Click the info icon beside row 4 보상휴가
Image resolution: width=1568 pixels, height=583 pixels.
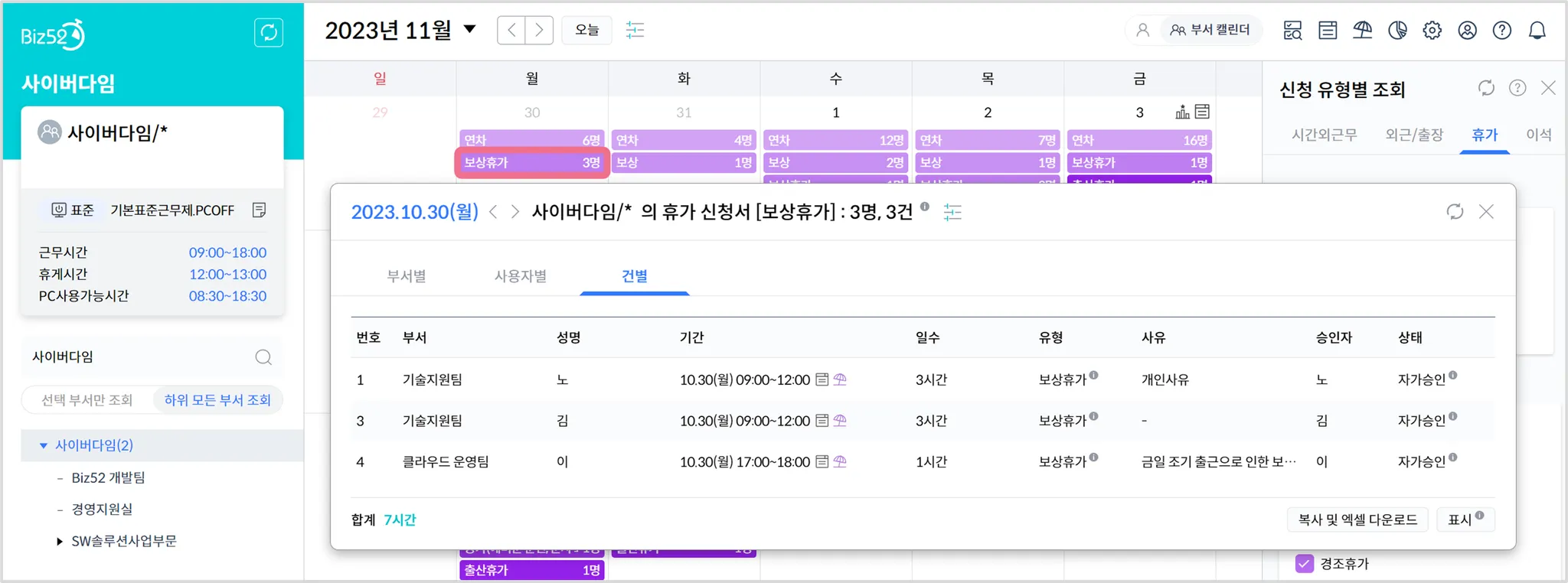(1094, 458)
